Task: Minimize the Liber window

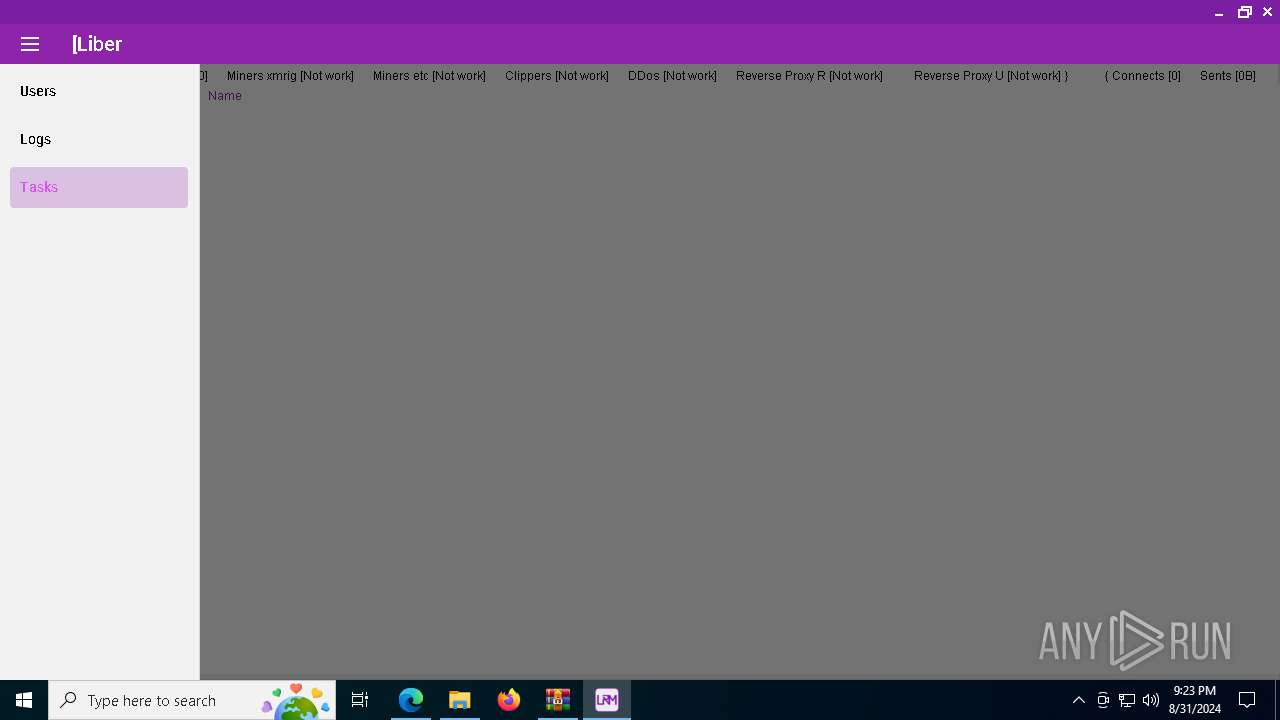Action: tap(1219, 12)
